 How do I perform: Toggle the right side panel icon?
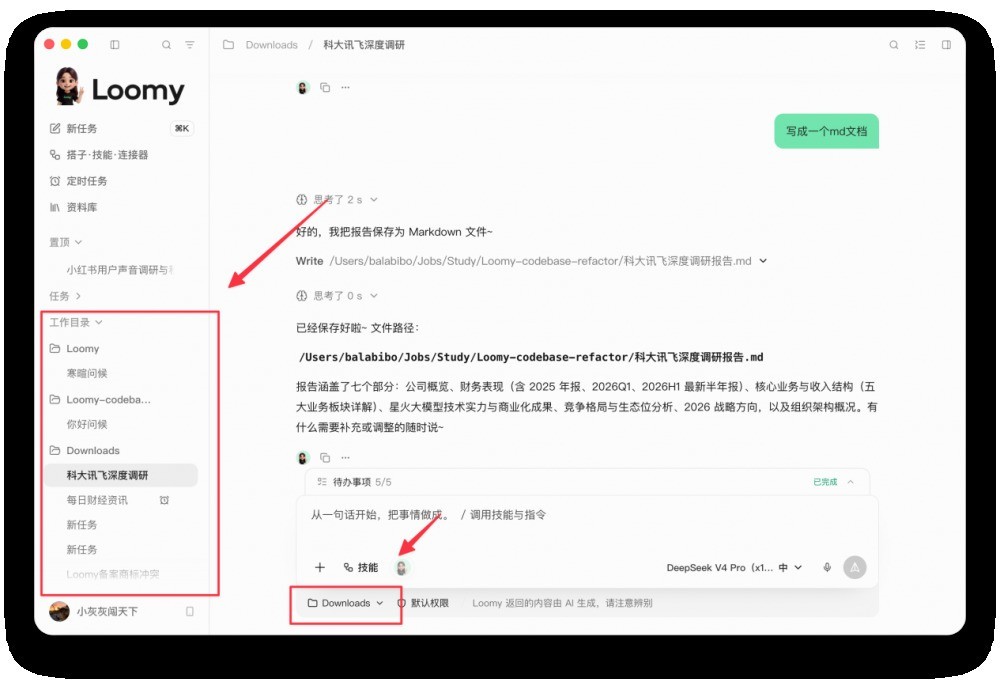946,45
